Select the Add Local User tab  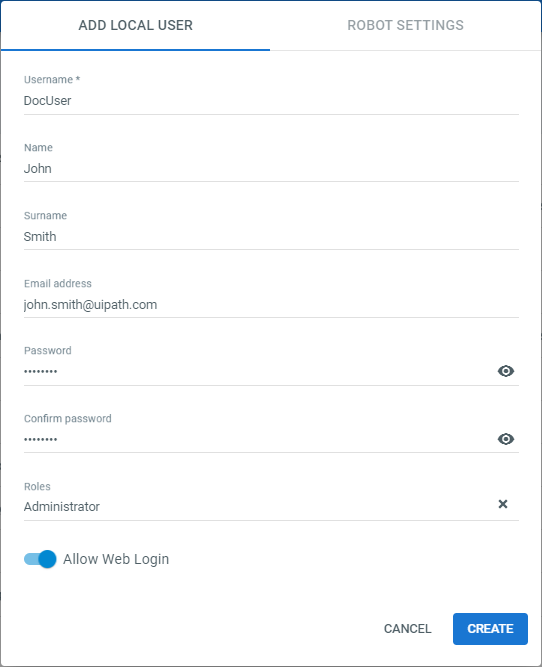pos(135,26)
